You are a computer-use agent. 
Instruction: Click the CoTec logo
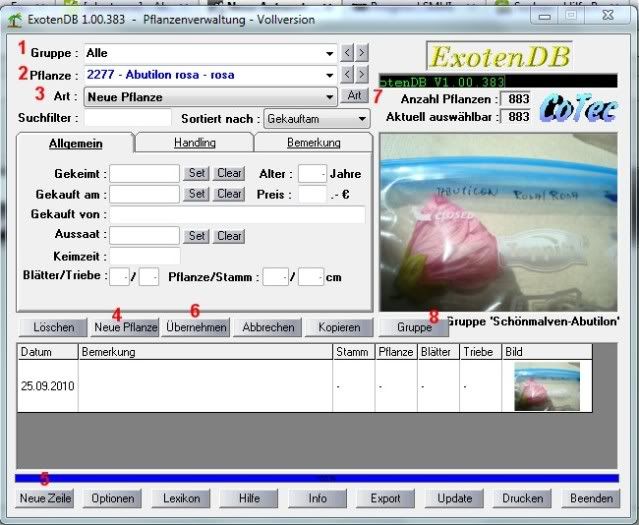point(577,109)
